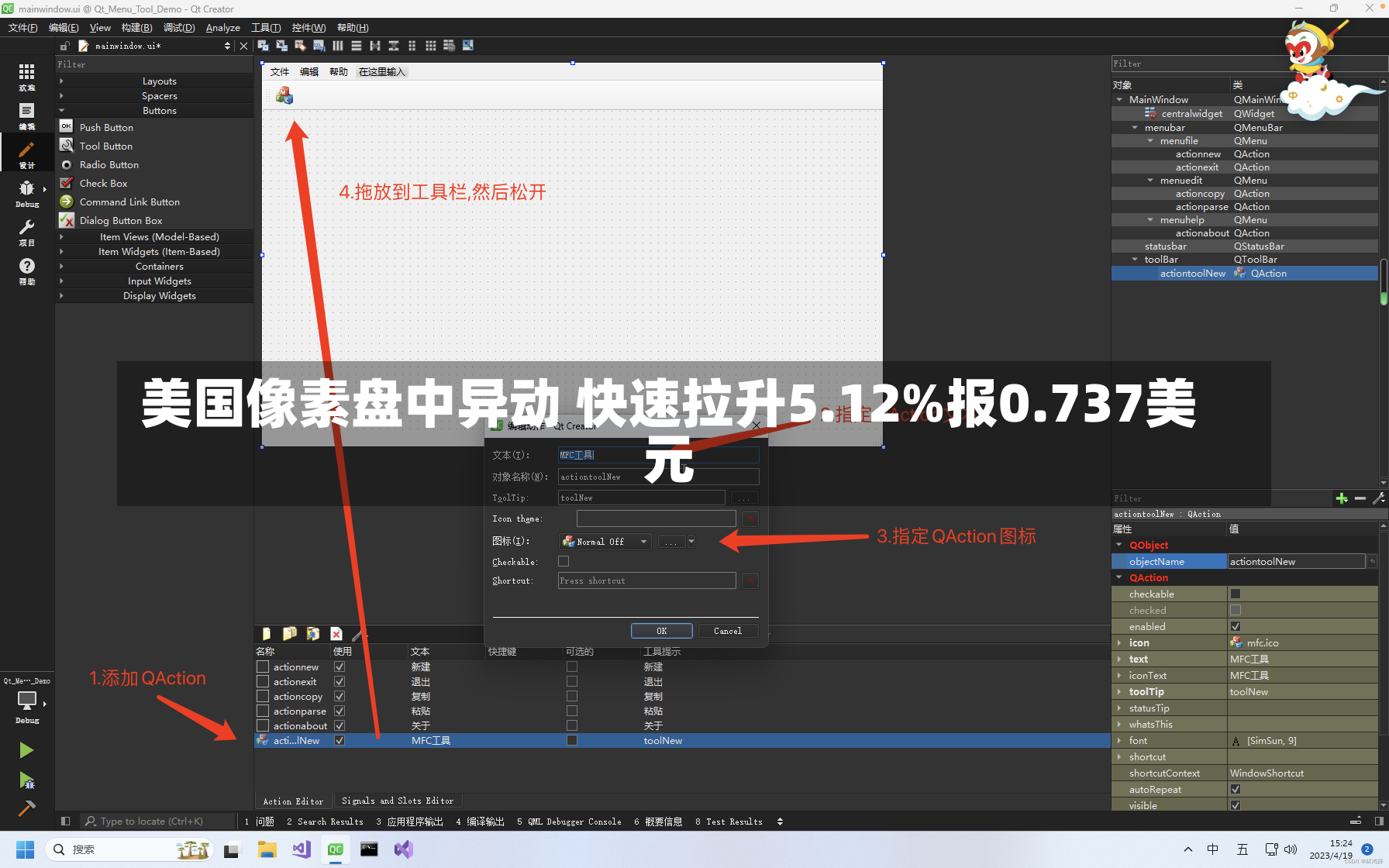Screen dimensions: 1389x868
Task: Switch to Signals and Slots Editor tab
Action: [x=398, y=801]
